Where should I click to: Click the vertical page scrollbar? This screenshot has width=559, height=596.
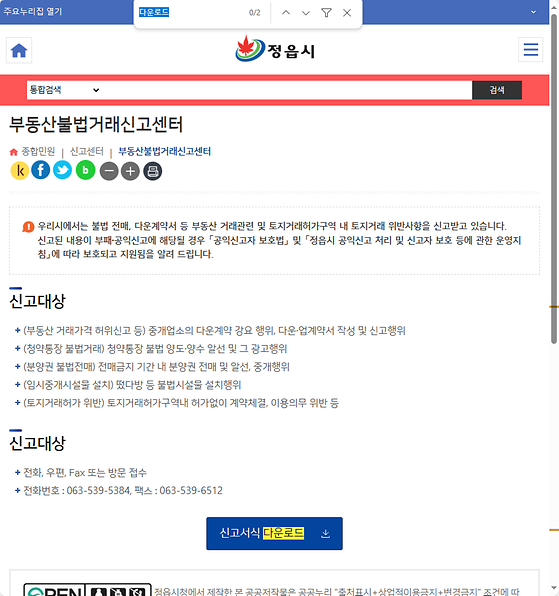pos(554,179)
